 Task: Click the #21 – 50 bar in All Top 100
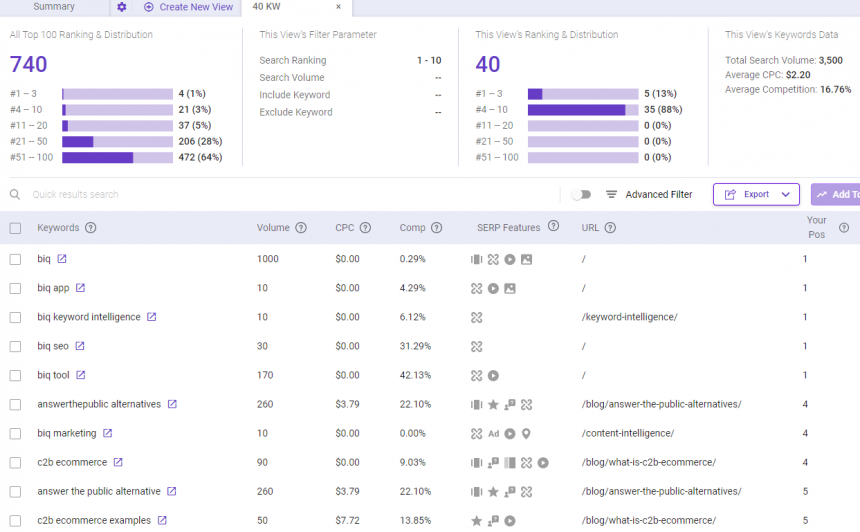[117, 142]
